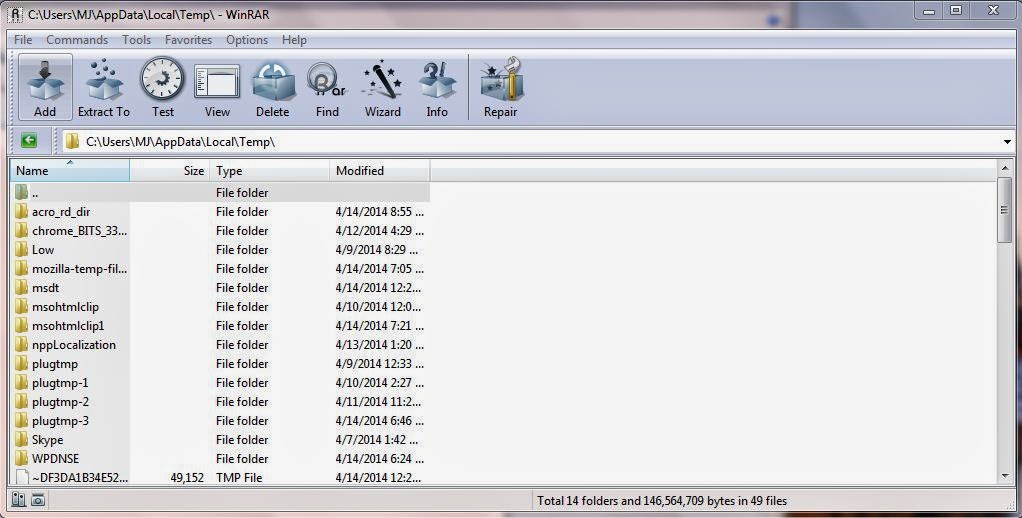The width and height of the screenshot is (1022, 518).
Task: Click the key/password icon in status bar
Action: [x=38, y=500]
